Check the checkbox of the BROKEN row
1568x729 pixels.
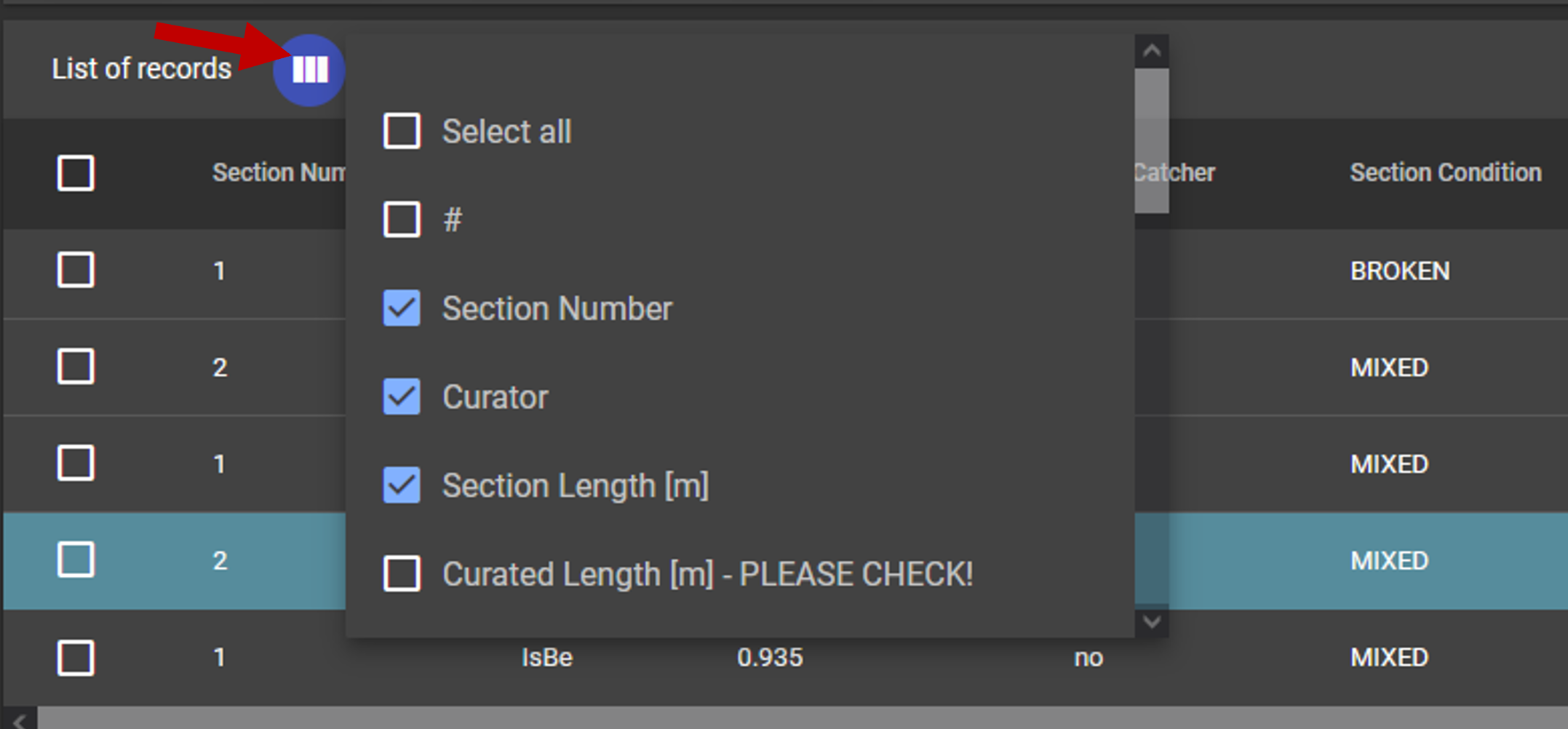[76, 271]
